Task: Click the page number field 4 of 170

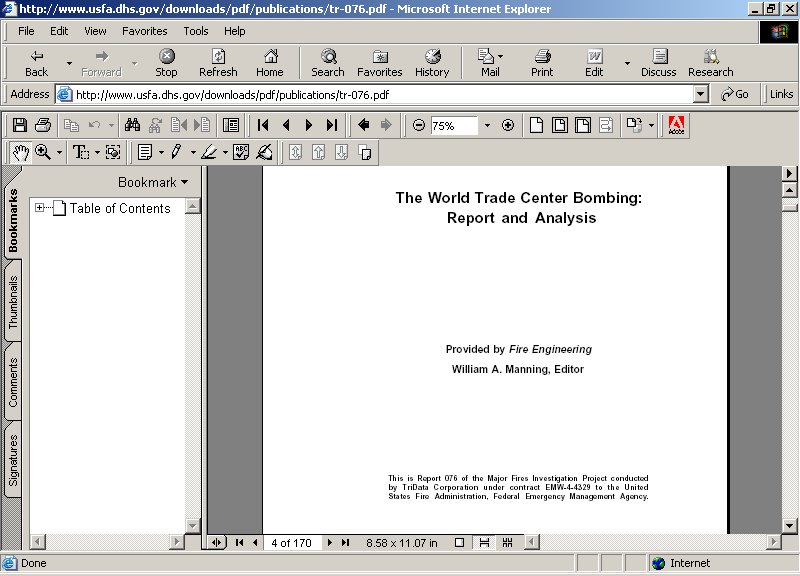Action: click(x=291, y=542)
